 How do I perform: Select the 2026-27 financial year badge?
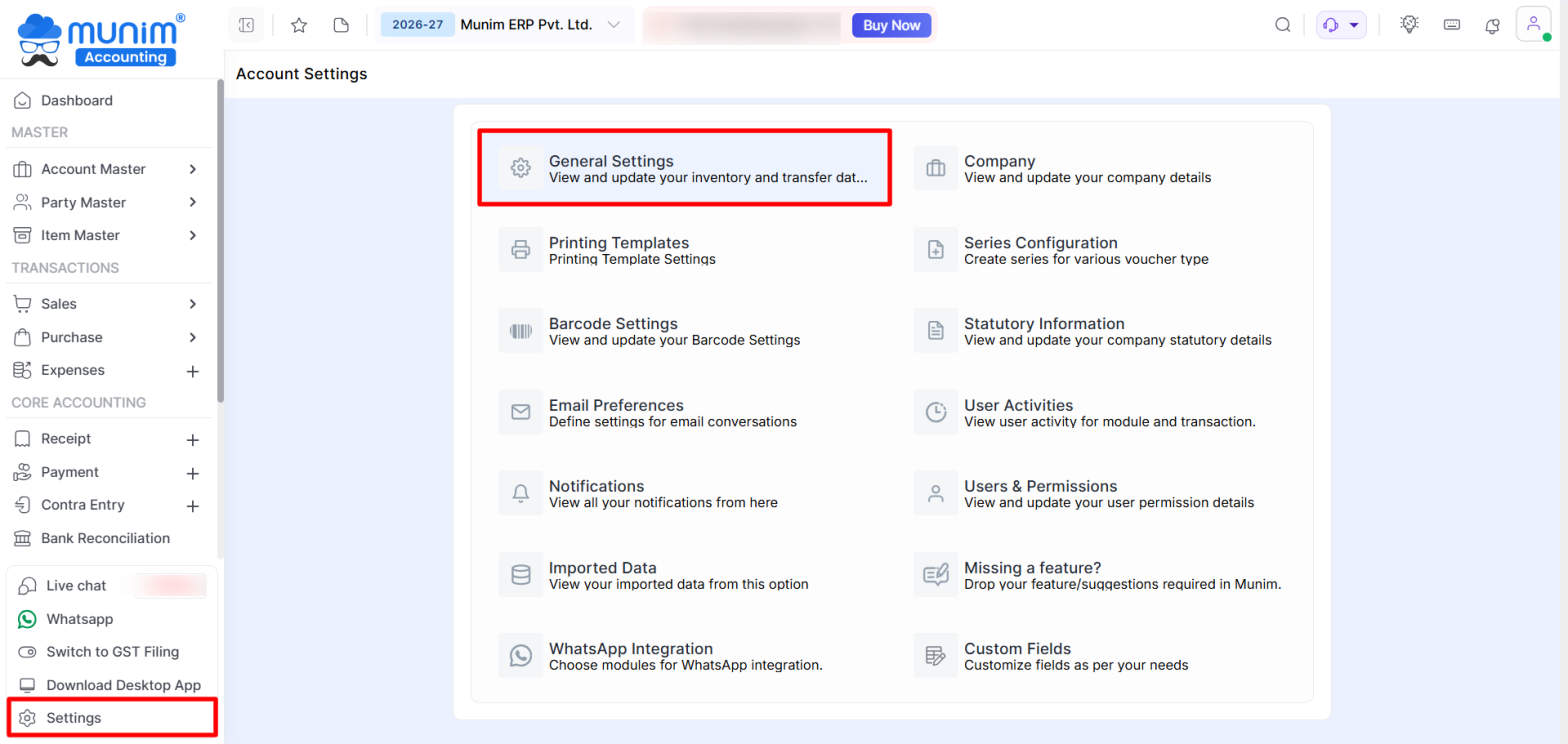click(418, 25)
